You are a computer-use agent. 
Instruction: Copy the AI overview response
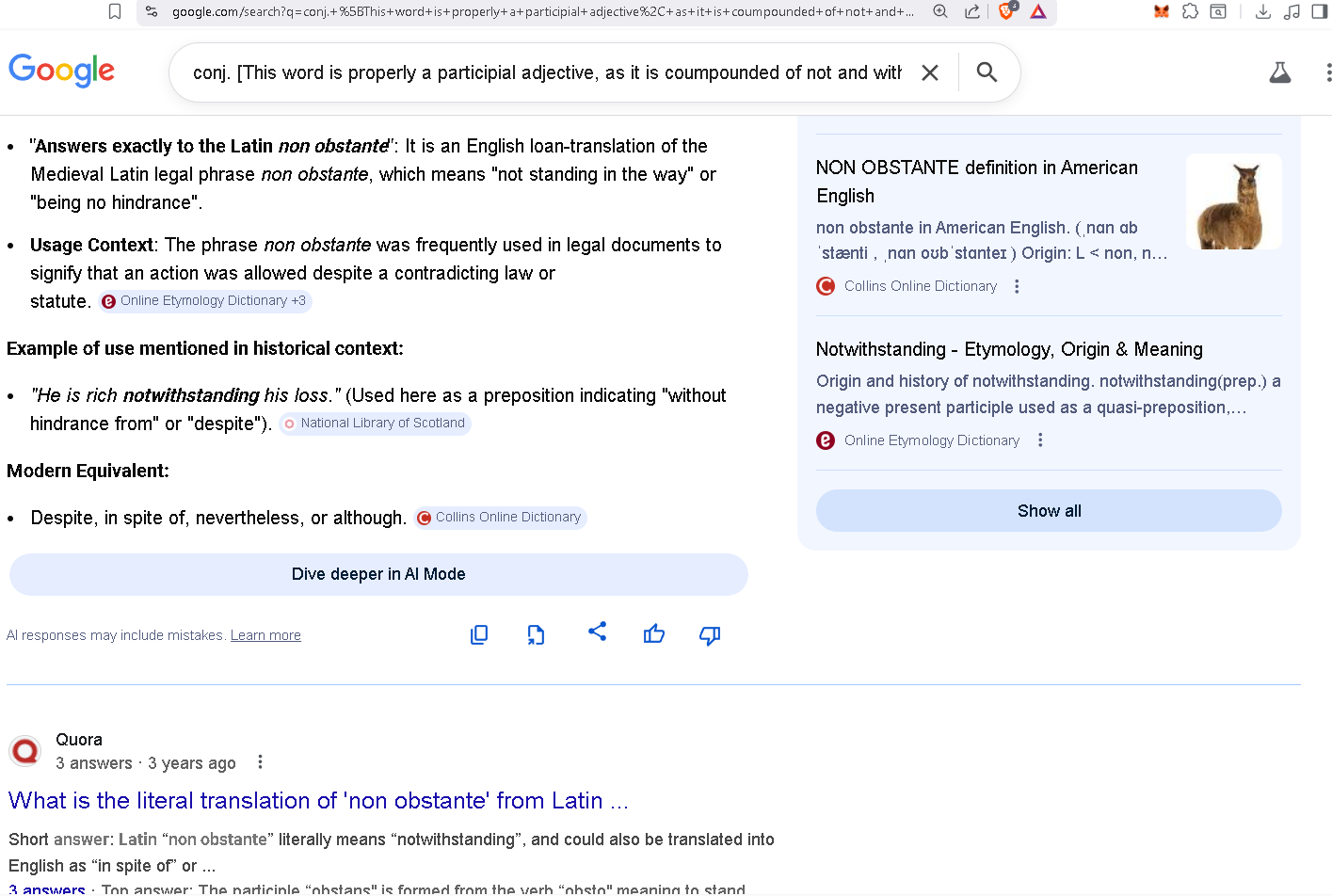[x=479, y=635]
